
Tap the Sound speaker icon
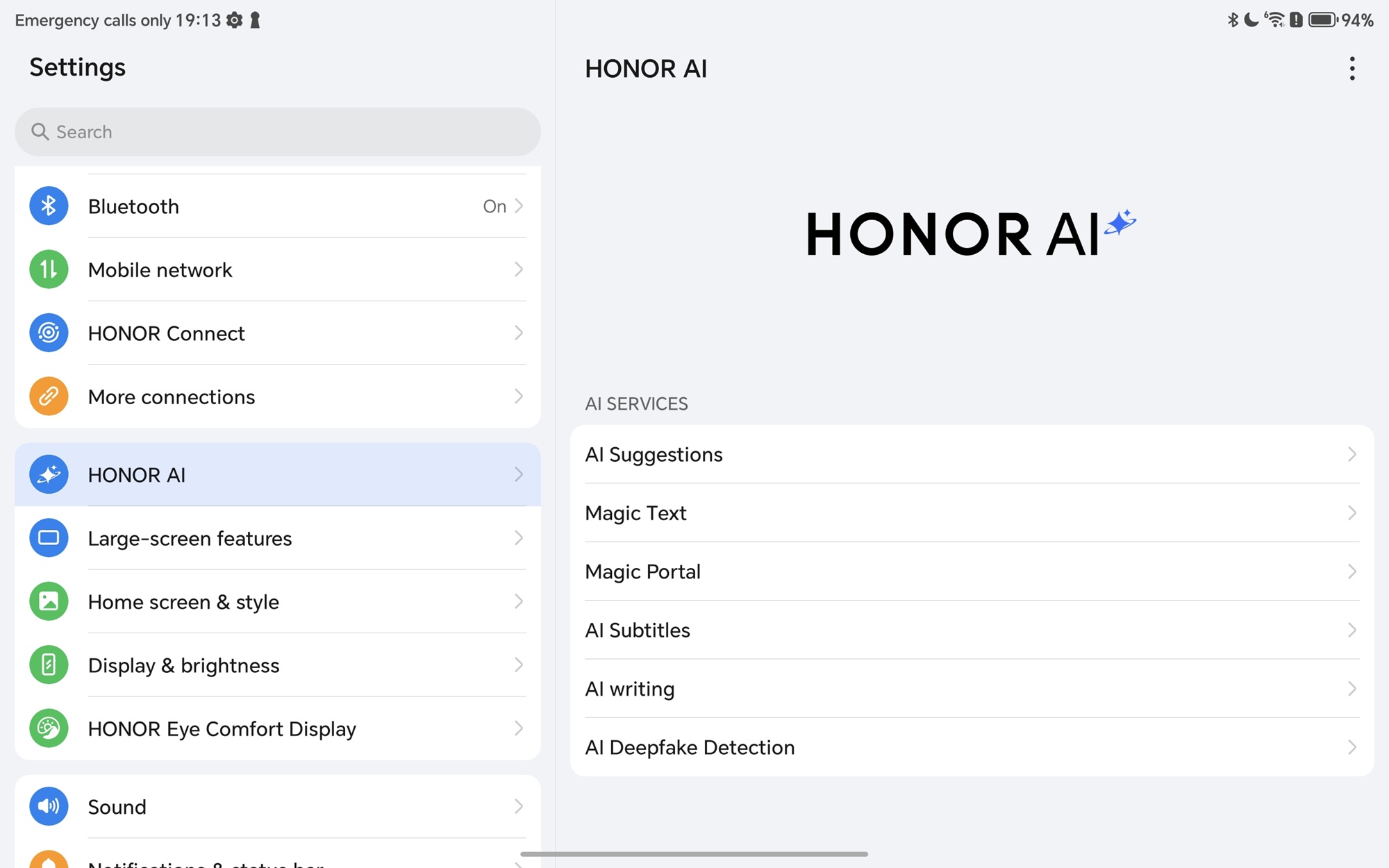pos(49,806)
